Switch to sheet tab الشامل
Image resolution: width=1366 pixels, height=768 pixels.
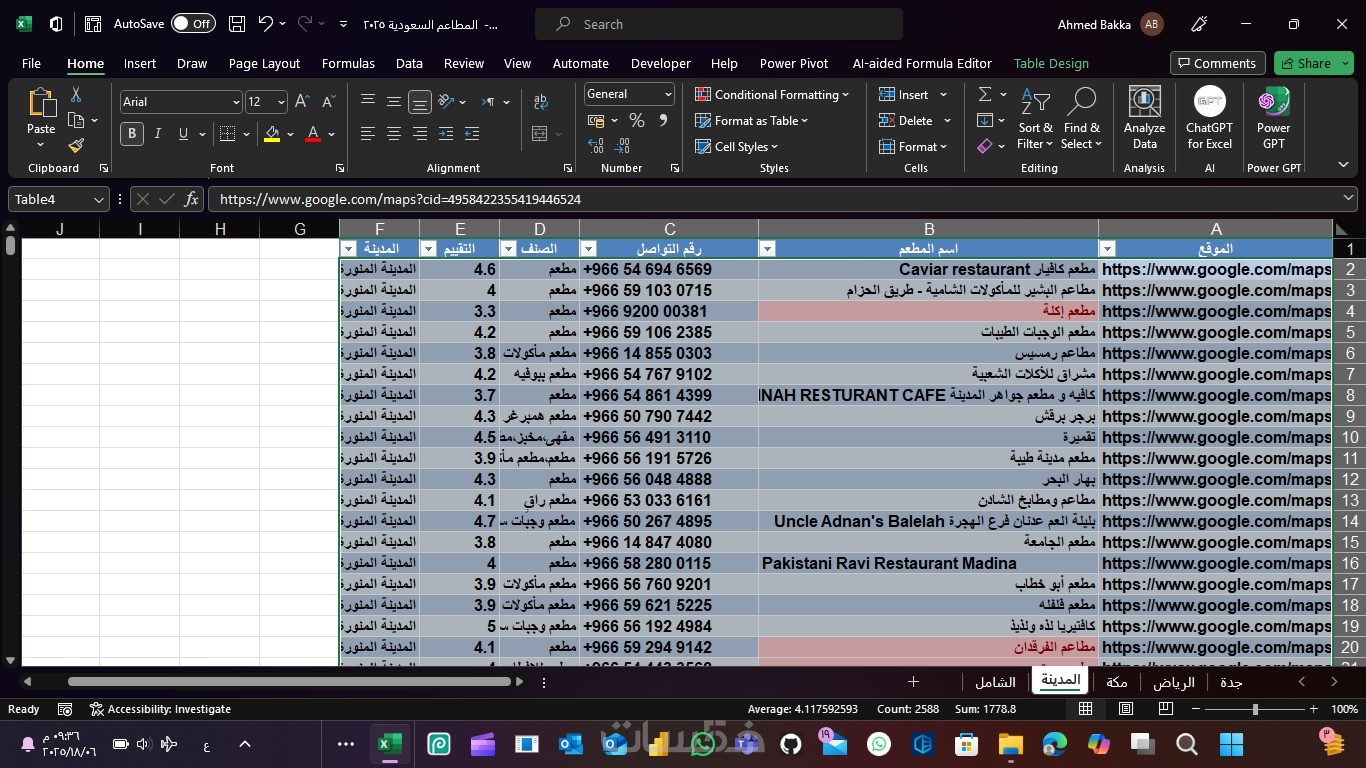(995, 682)
